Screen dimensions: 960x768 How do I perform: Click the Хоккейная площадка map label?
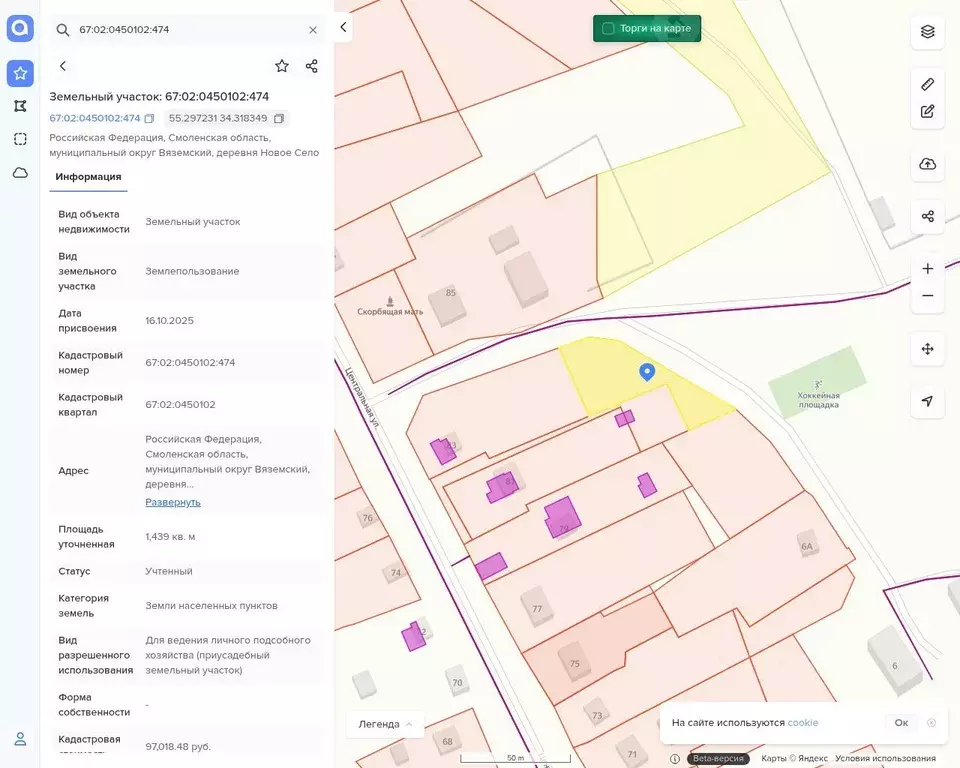coord(818,399)
